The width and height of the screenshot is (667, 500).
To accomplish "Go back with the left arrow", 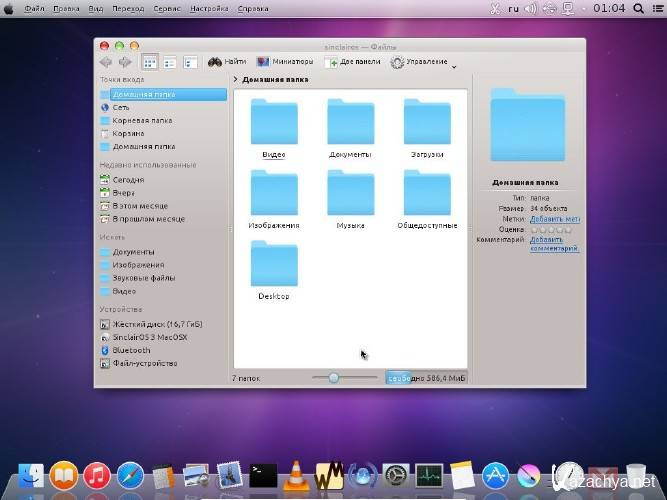I will tap(106, 62).
